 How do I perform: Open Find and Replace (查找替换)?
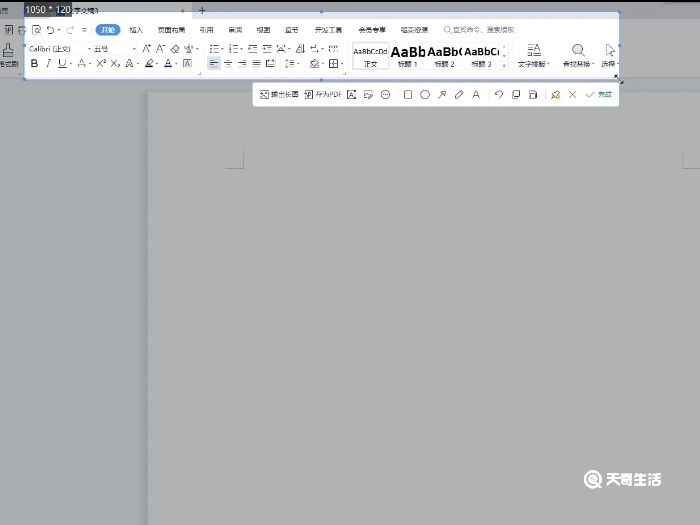click(578, 55)
